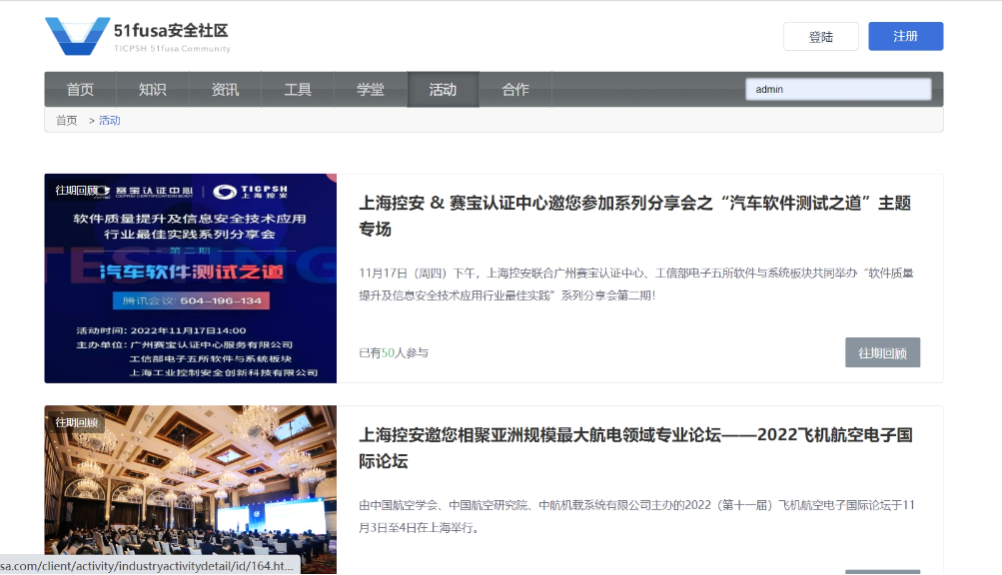This screenshot has width=1002, height=575.
Task: Click the TICPSH Community subtitle under the logo
Action: point(172,49)
